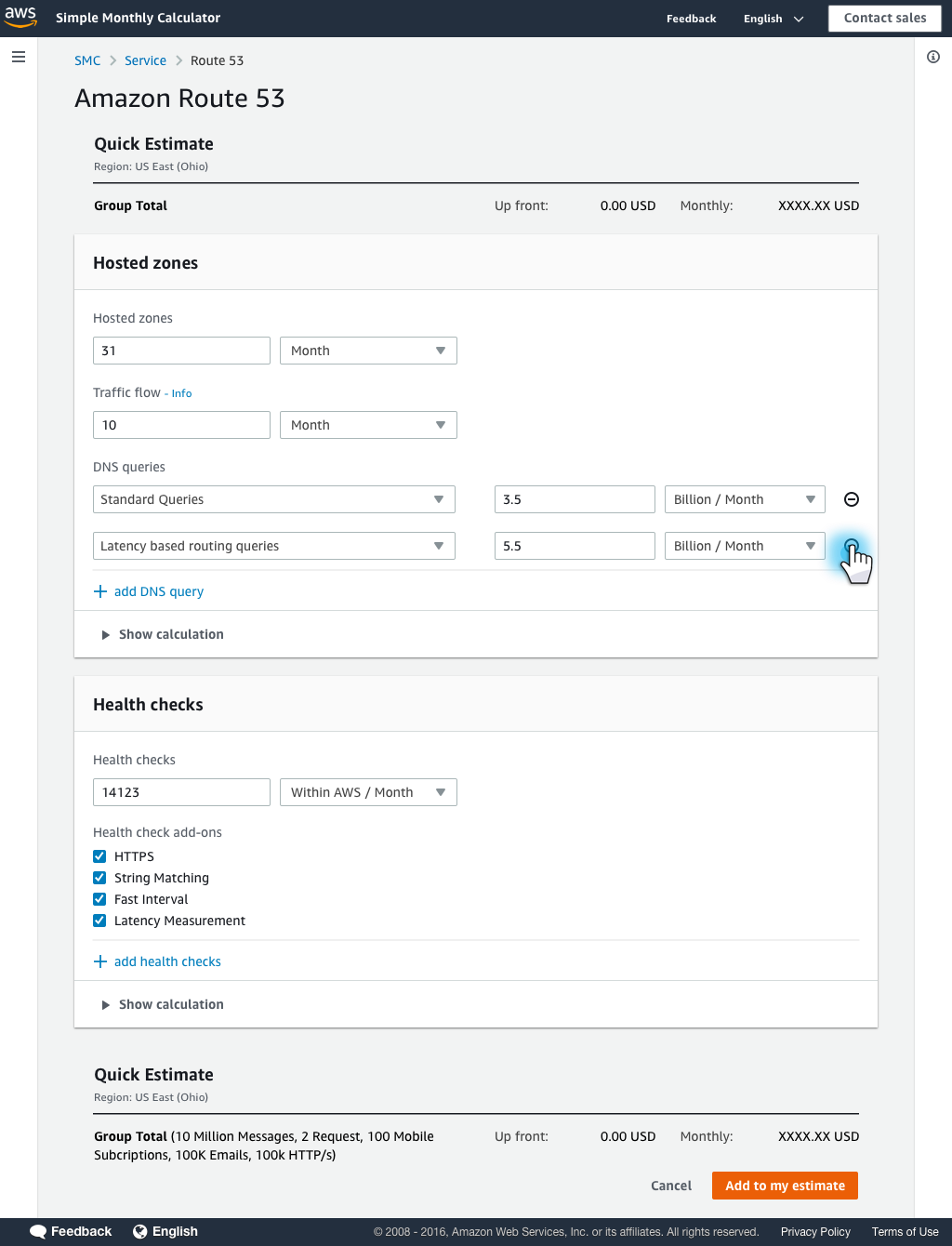
Task: Open the hamburger navigation menu
Action: (19, 57)
